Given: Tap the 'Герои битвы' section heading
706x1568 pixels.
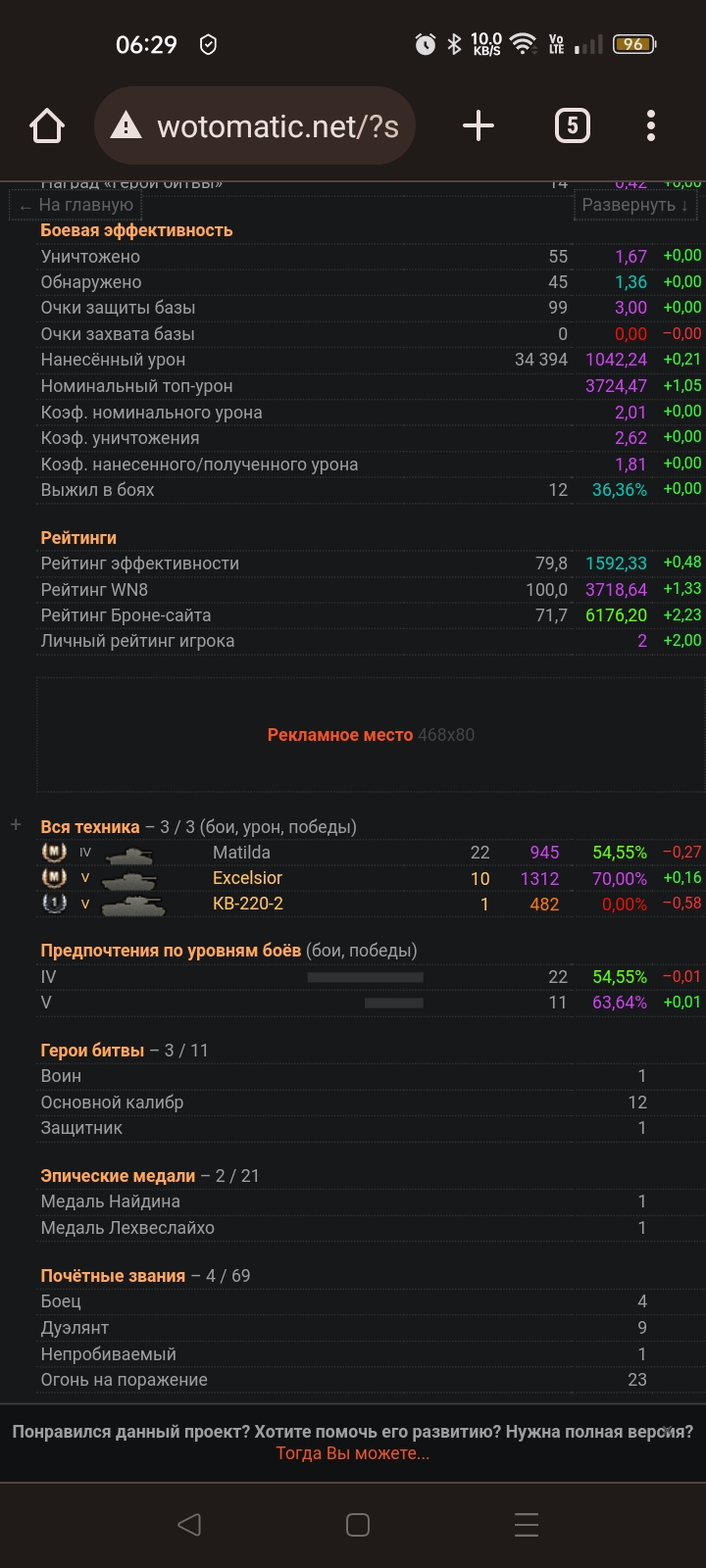Looking at the screenshot, I should coord(92,1051).
